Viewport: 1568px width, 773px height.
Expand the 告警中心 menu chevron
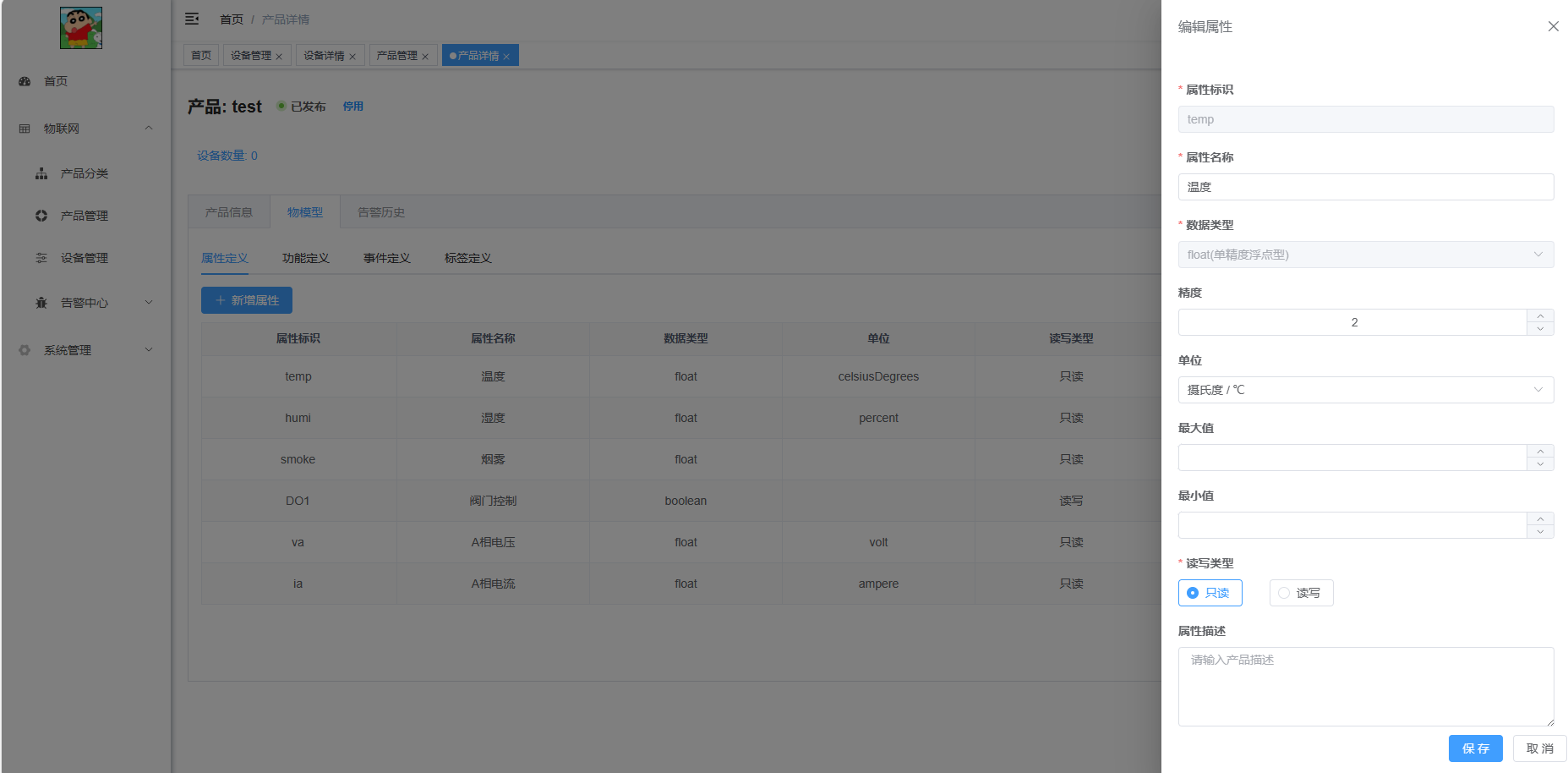(x=149, y=303)
